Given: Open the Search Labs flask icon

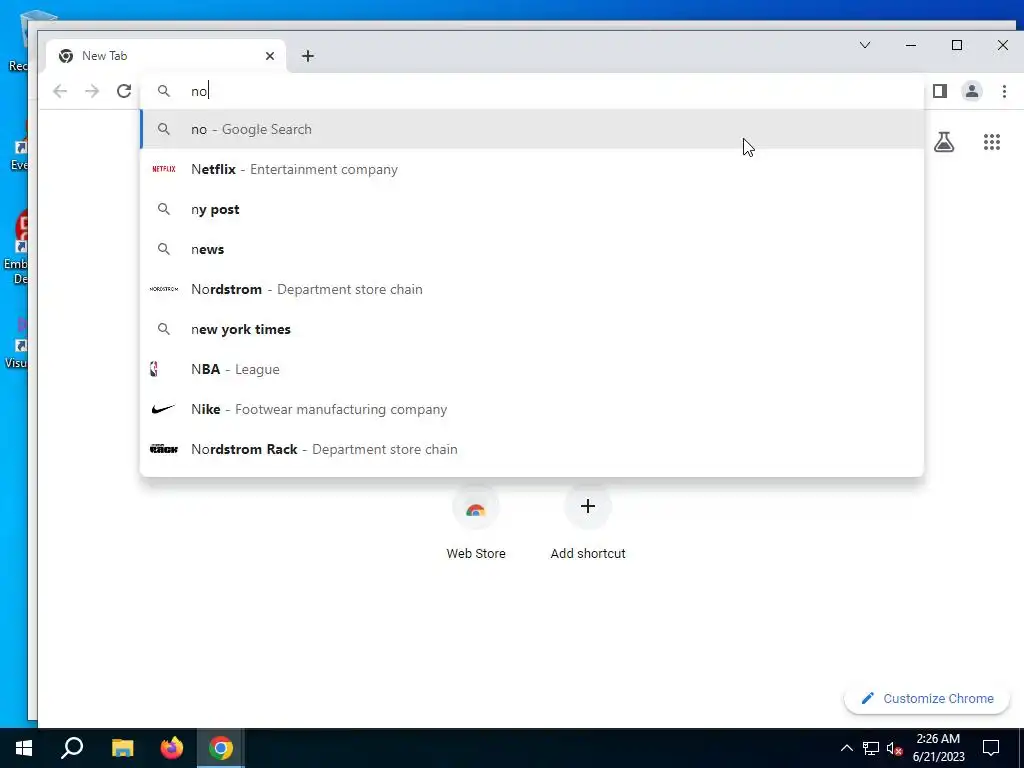Looking at the screenshot, I should pyautogui.click(x=944, y=142).
